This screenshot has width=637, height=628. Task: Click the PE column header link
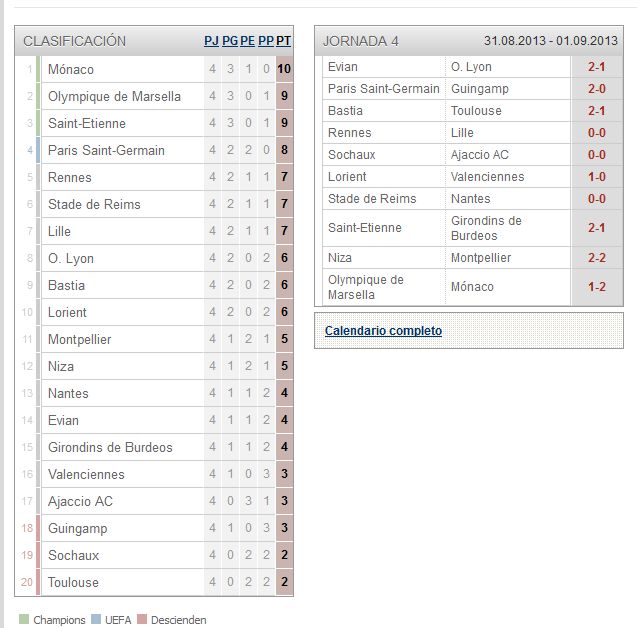(247, 41)
